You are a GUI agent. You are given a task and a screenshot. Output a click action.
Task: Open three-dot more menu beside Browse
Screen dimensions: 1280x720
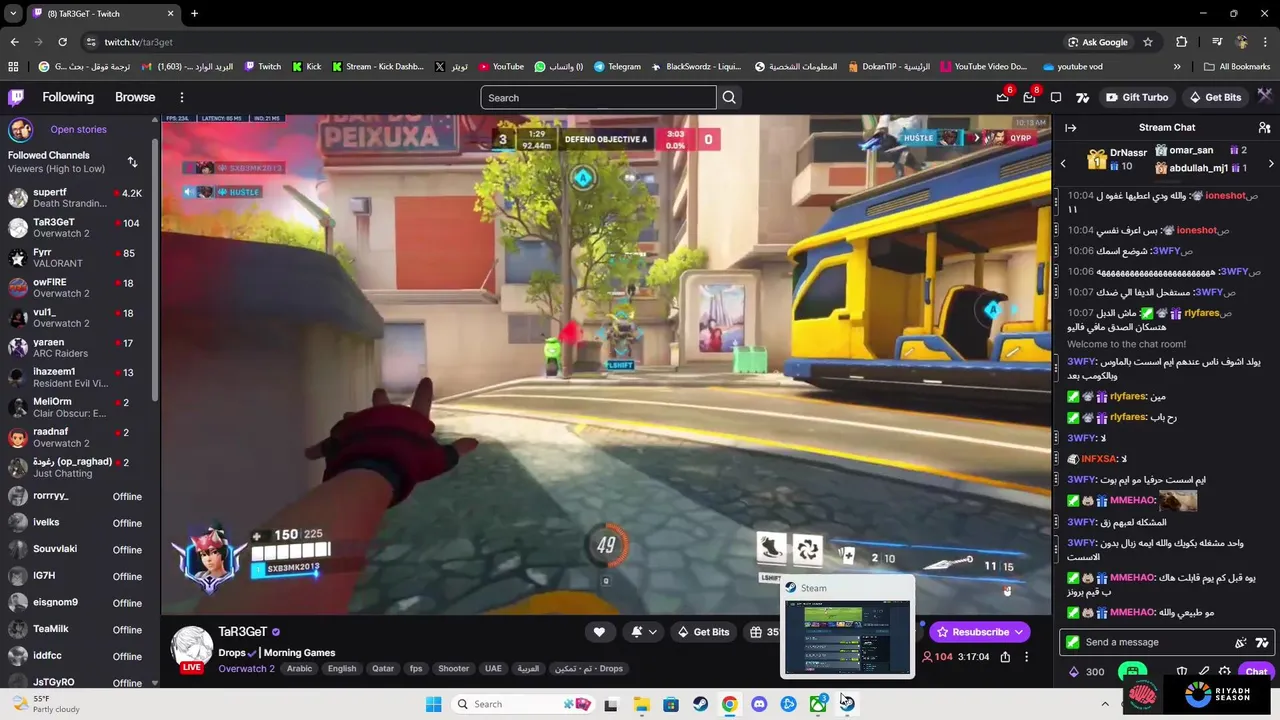(182, 97)
